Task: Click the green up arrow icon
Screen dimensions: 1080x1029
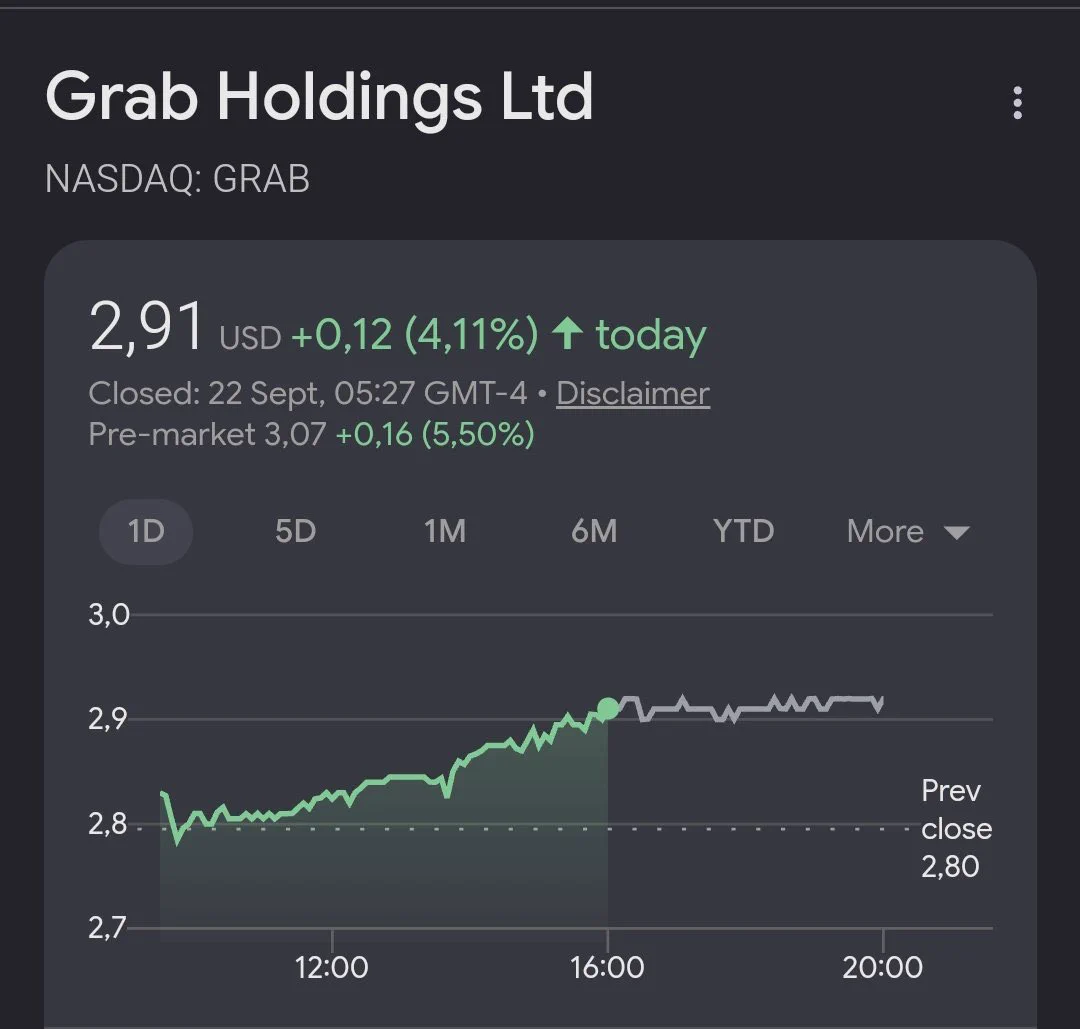Action: click(x=568, y=333)
